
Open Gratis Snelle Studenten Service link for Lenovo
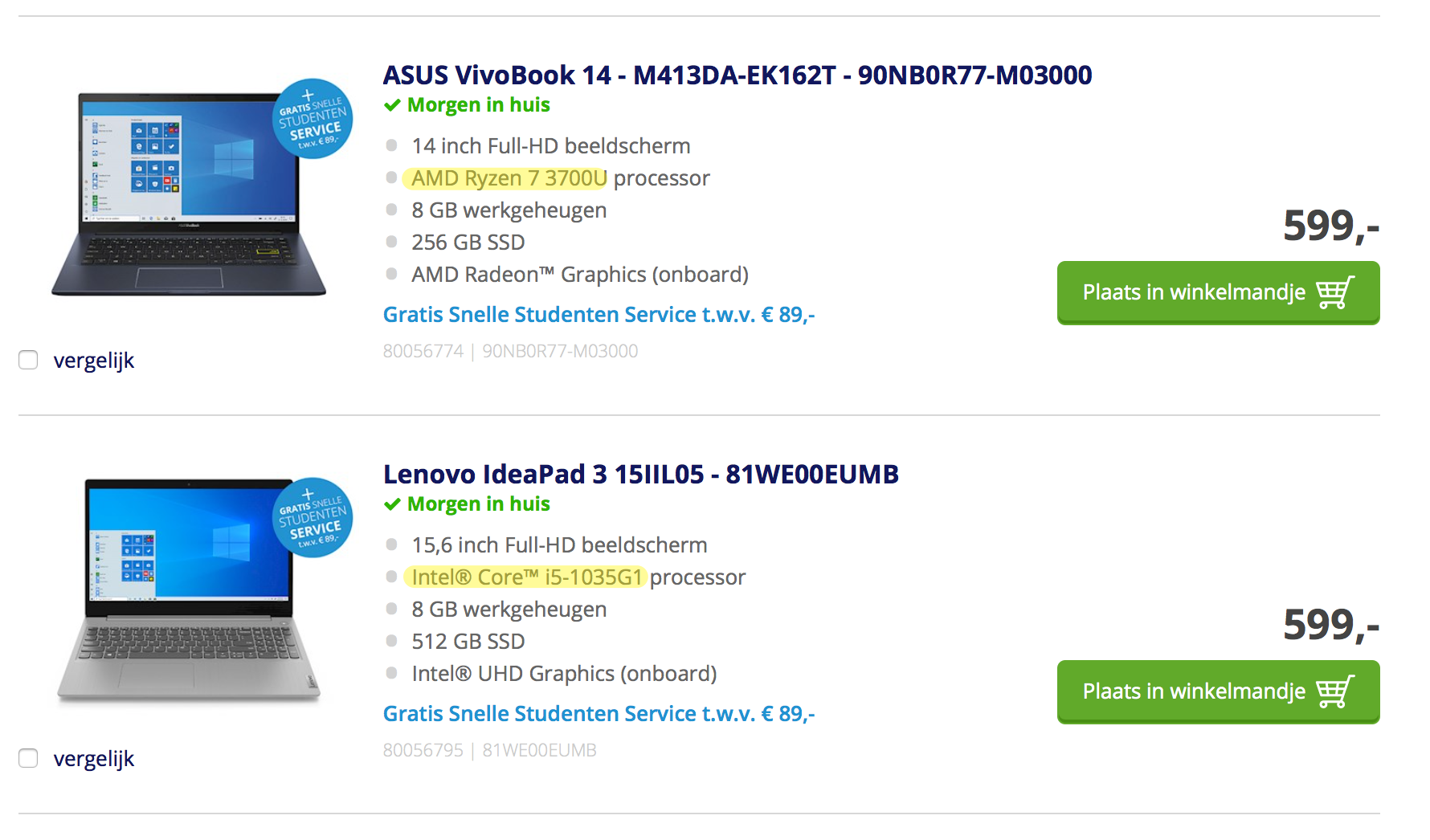(x=599, y=714)
